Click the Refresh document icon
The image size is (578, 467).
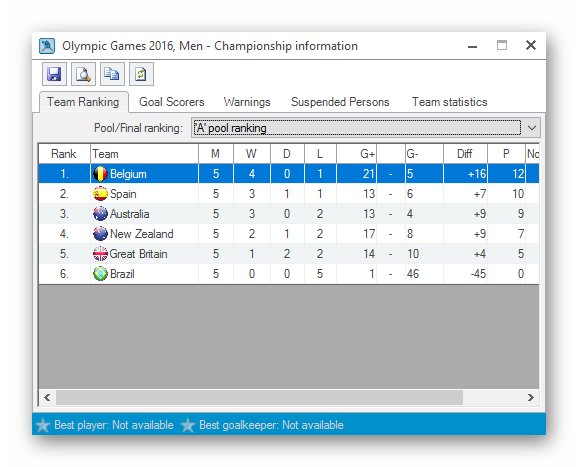[141, 74]
